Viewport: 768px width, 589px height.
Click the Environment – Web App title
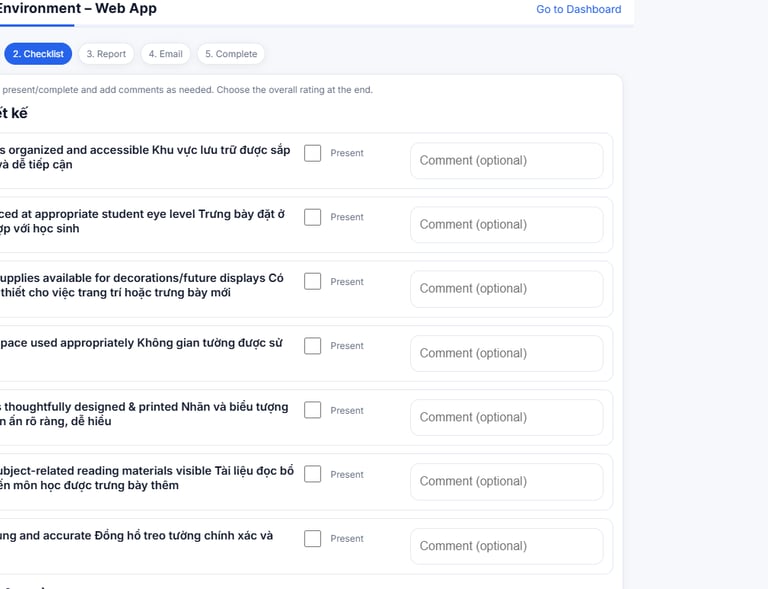coord(78,9)
